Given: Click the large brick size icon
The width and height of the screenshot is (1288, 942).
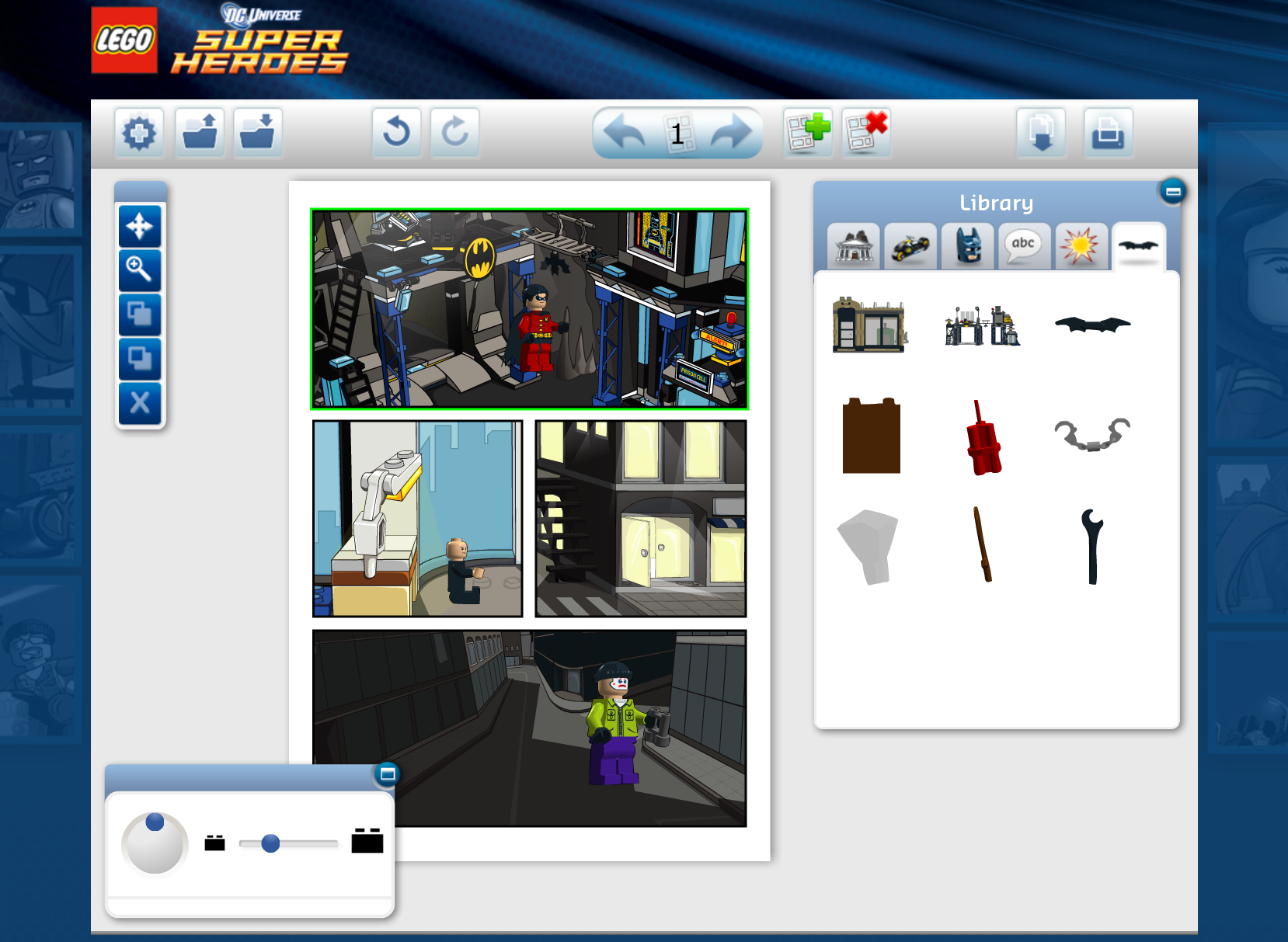Looking at the screenshot, I should 367,840.
